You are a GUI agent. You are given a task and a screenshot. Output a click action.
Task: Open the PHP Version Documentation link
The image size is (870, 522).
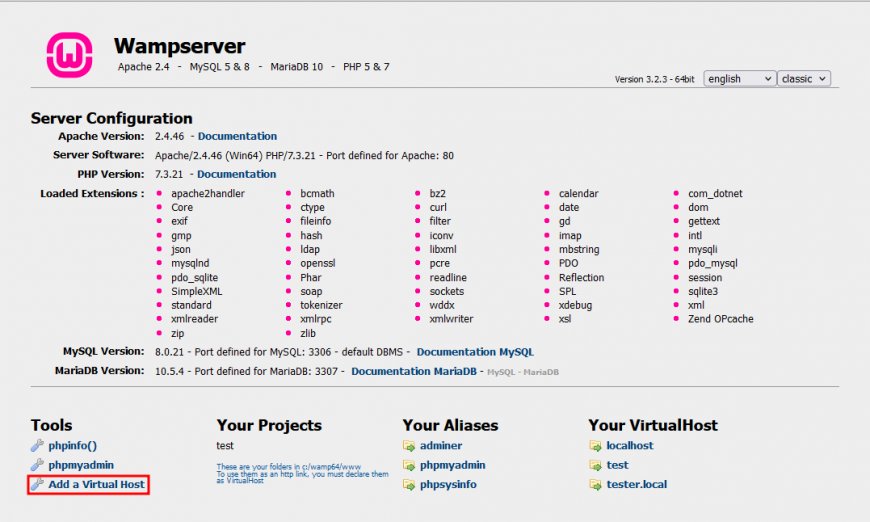pos(237,174)
